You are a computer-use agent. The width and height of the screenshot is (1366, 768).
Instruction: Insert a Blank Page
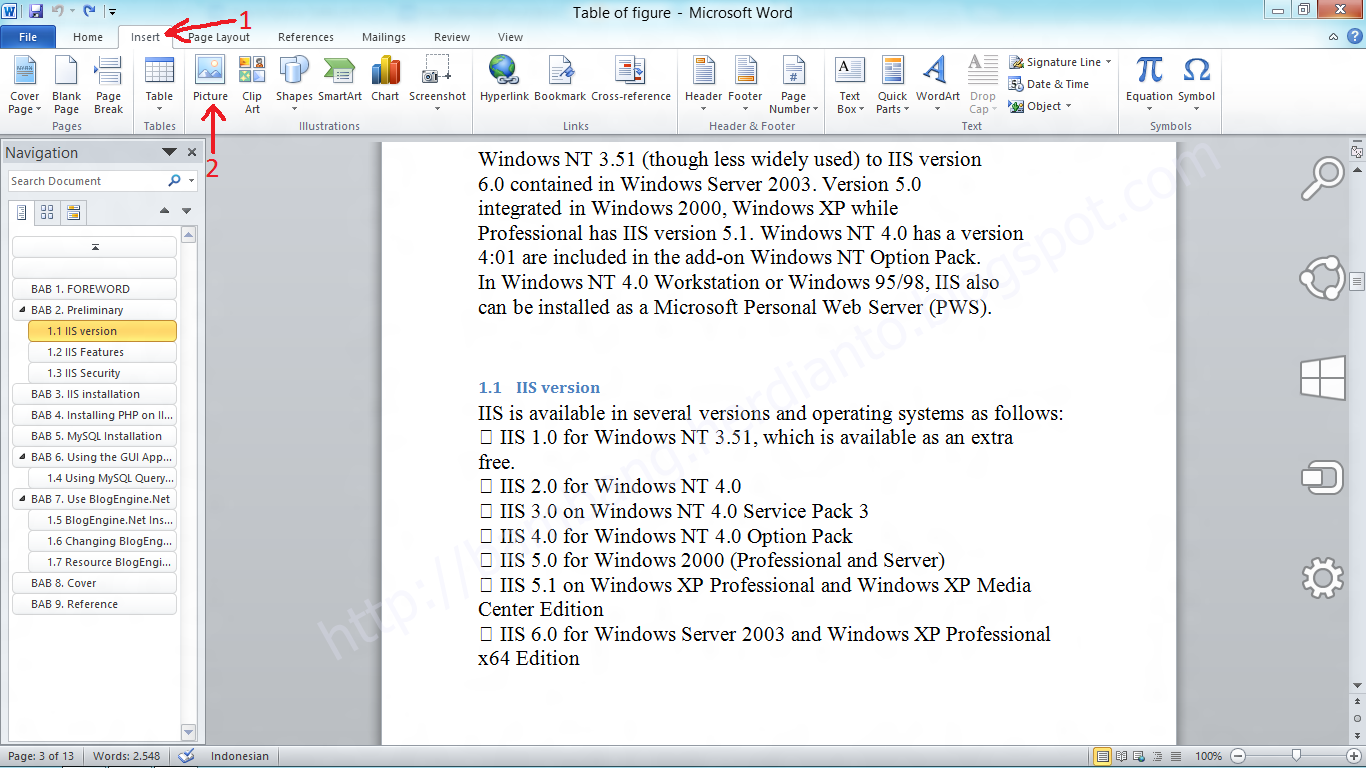[66, 86]
